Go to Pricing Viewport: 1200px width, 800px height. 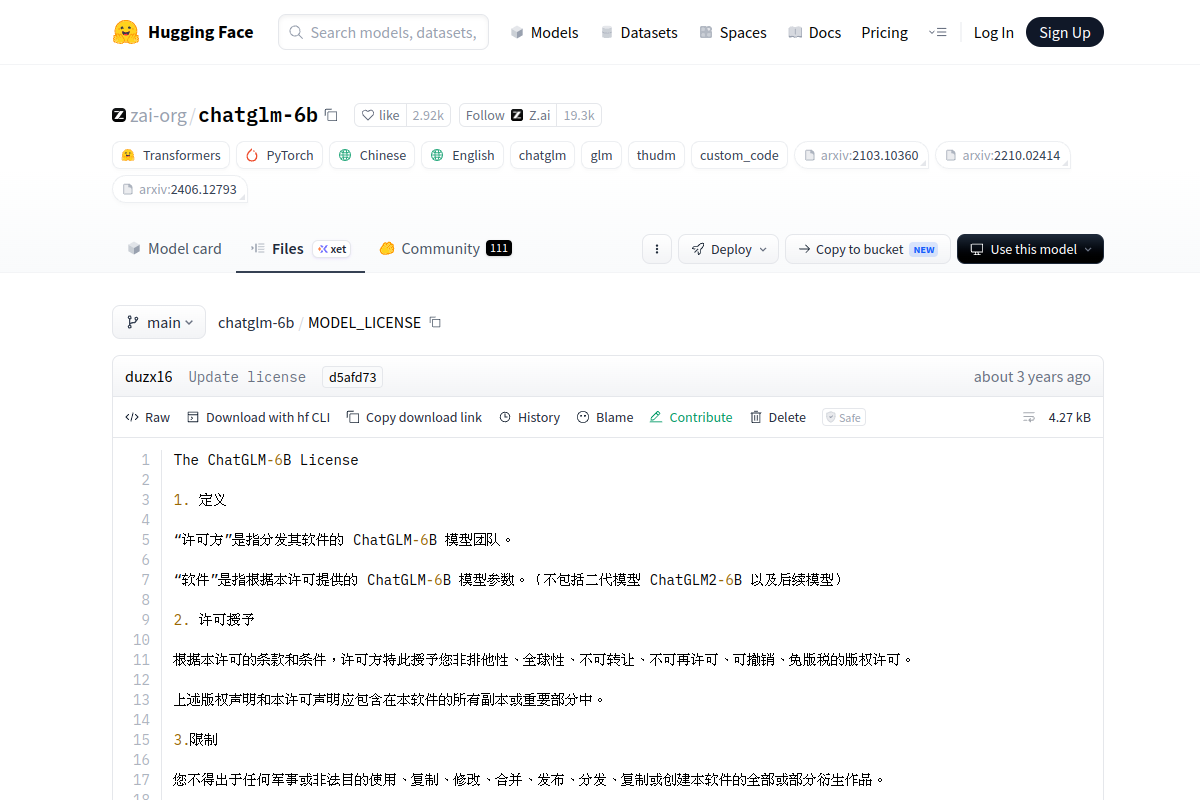pos(884,32)
